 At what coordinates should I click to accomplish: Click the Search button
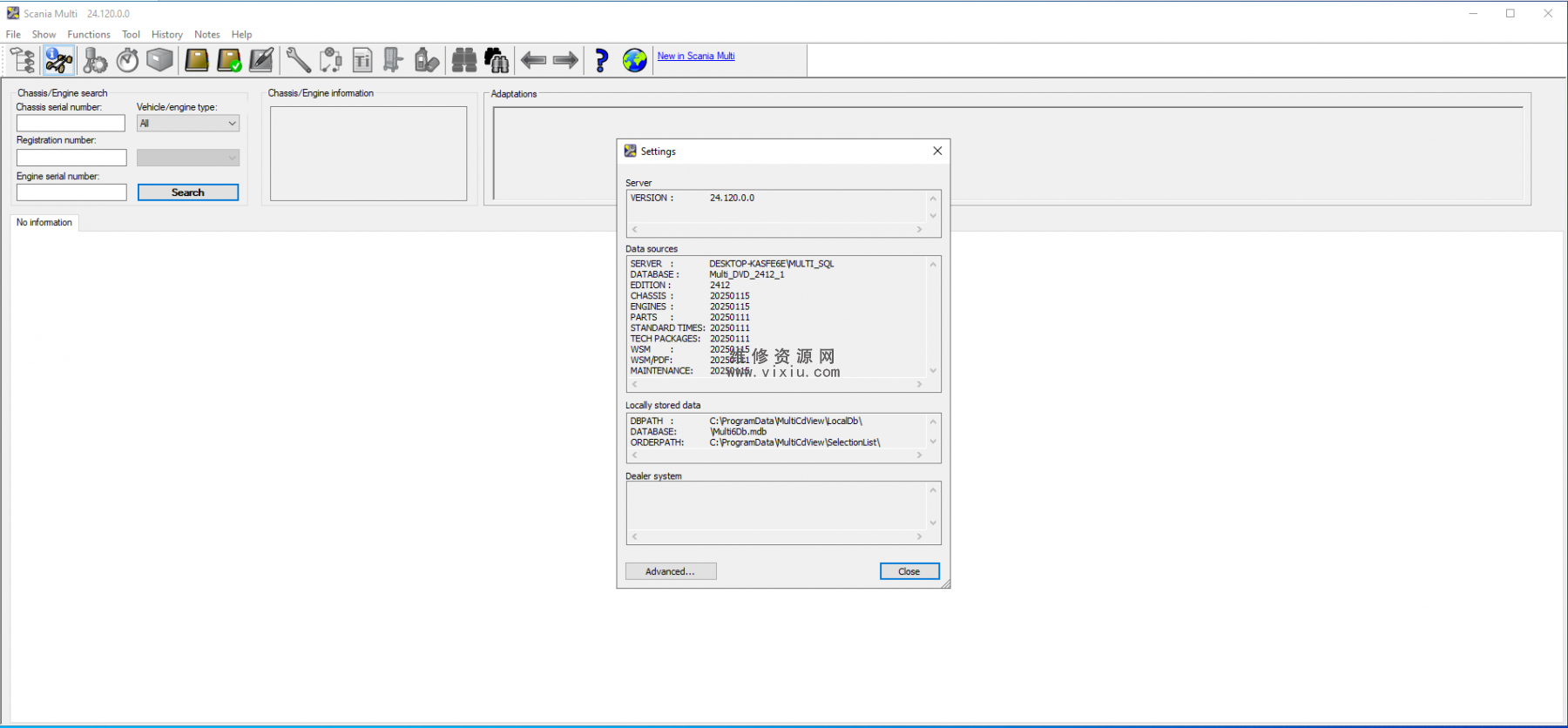(x=188, y=192)
